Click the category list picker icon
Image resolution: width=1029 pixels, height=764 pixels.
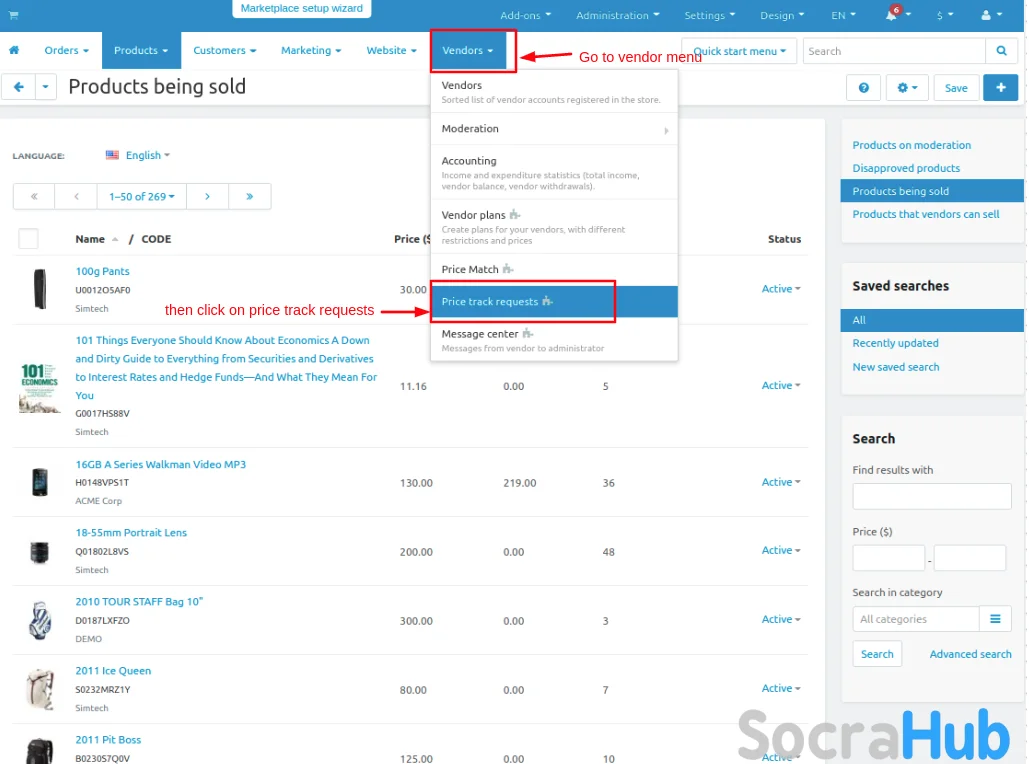pos(995,619)
